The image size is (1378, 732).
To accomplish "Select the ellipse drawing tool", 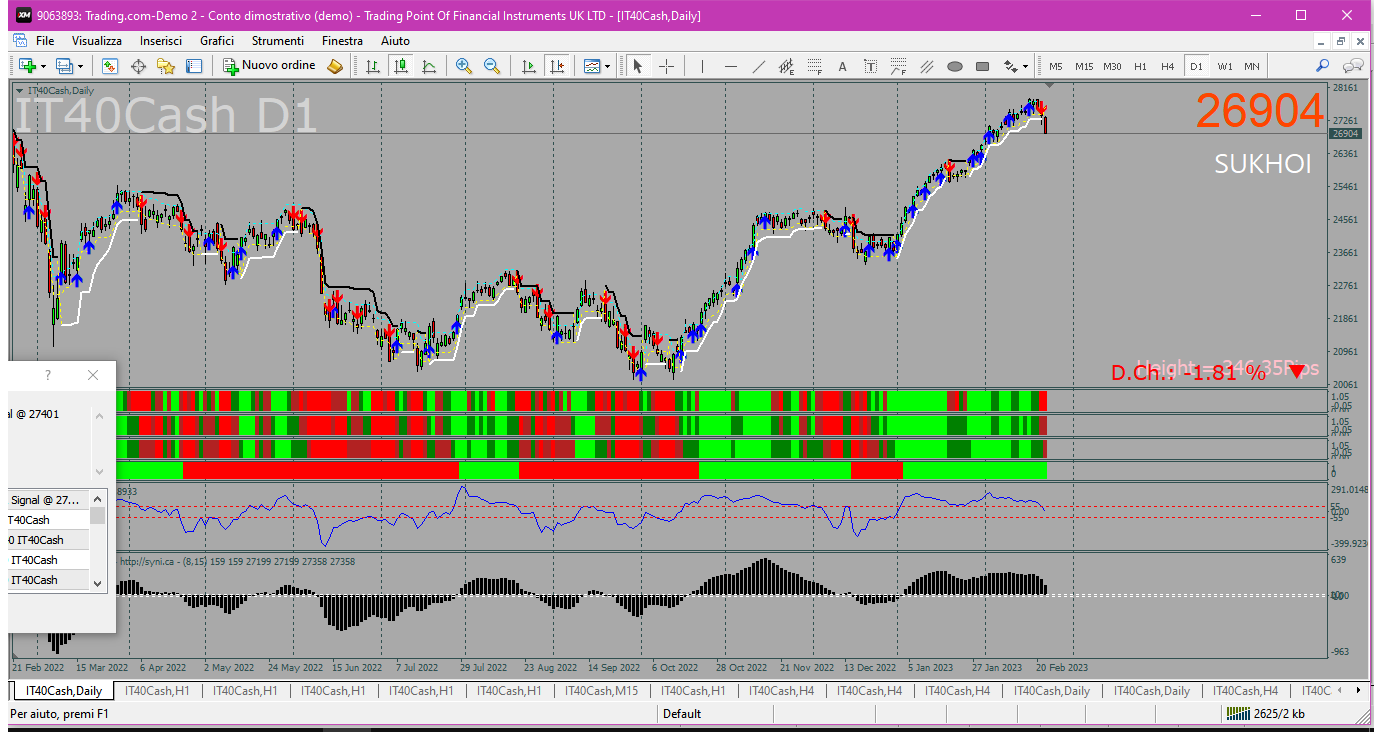I will point(954,66).
